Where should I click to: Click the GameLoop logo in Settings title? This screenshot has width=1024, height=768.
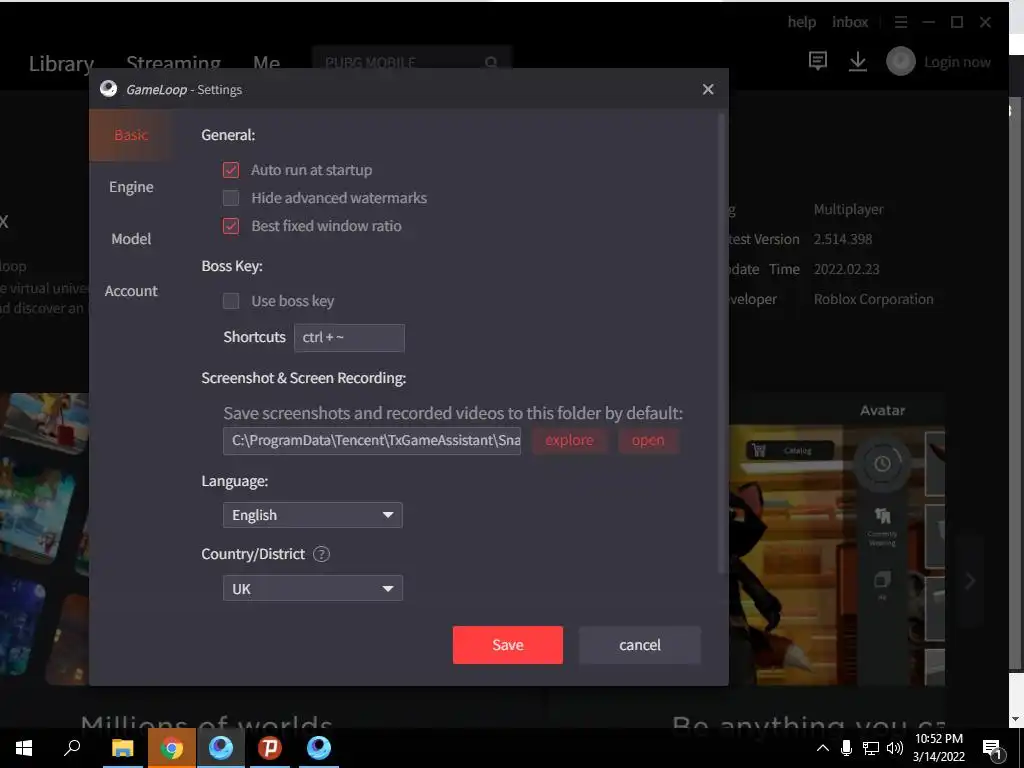pos(108,89)
